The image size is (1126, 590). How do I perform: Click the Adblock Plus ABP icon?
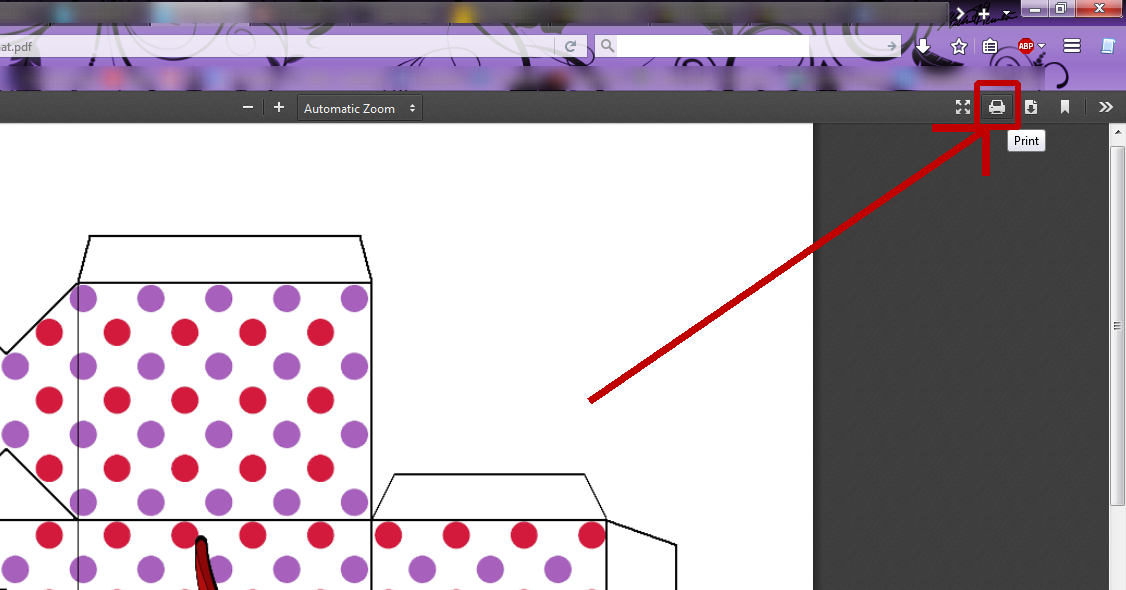point(1025,46)
